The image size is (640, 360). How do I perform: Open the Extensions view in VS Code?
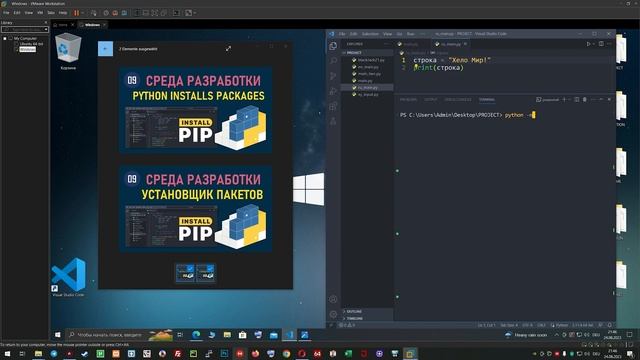point(333,106)
